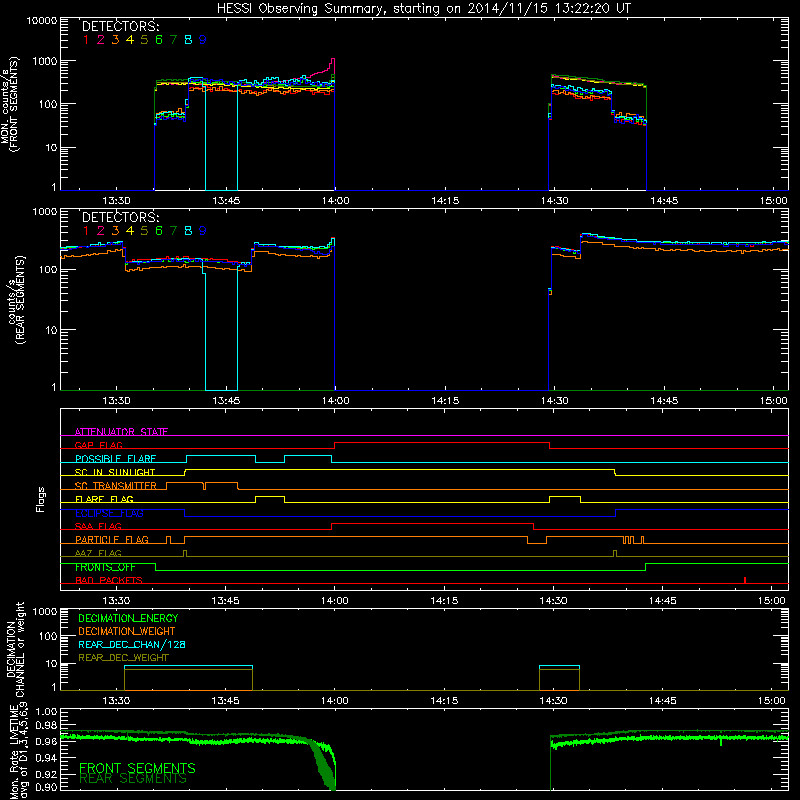This screenshot has height=800, width=800.
Task: Click the DECIMATION_ENERGY legend entry
Action: coord(128,618)
